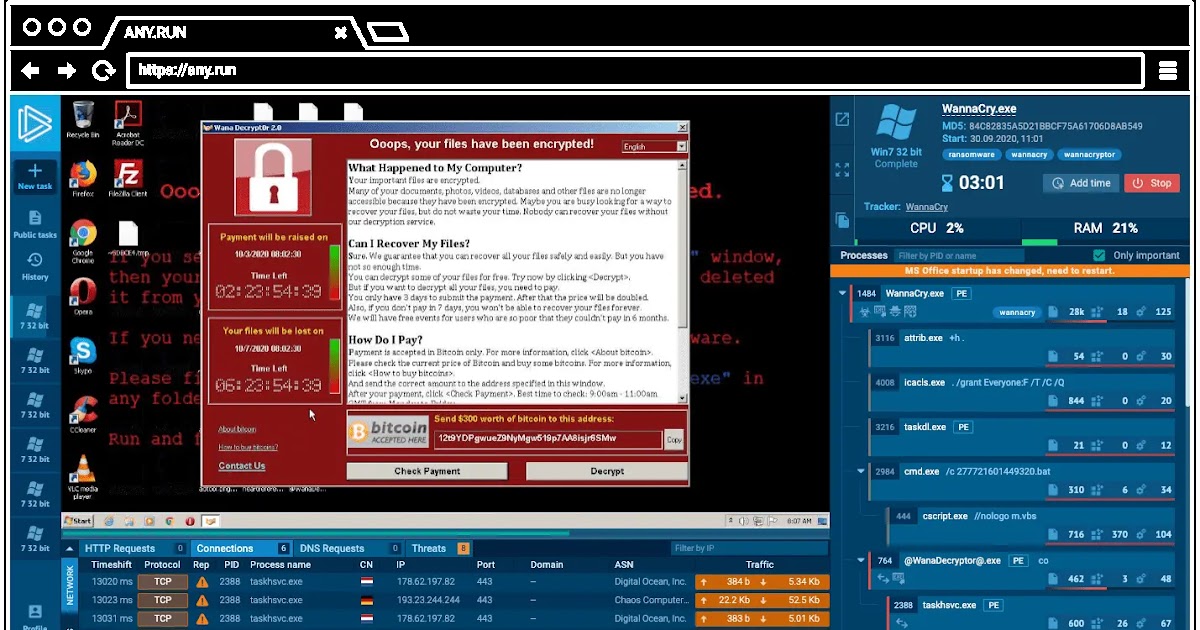Open Skype desktop icon
This screenshot has width=1200, height=630.
[83, 355]
